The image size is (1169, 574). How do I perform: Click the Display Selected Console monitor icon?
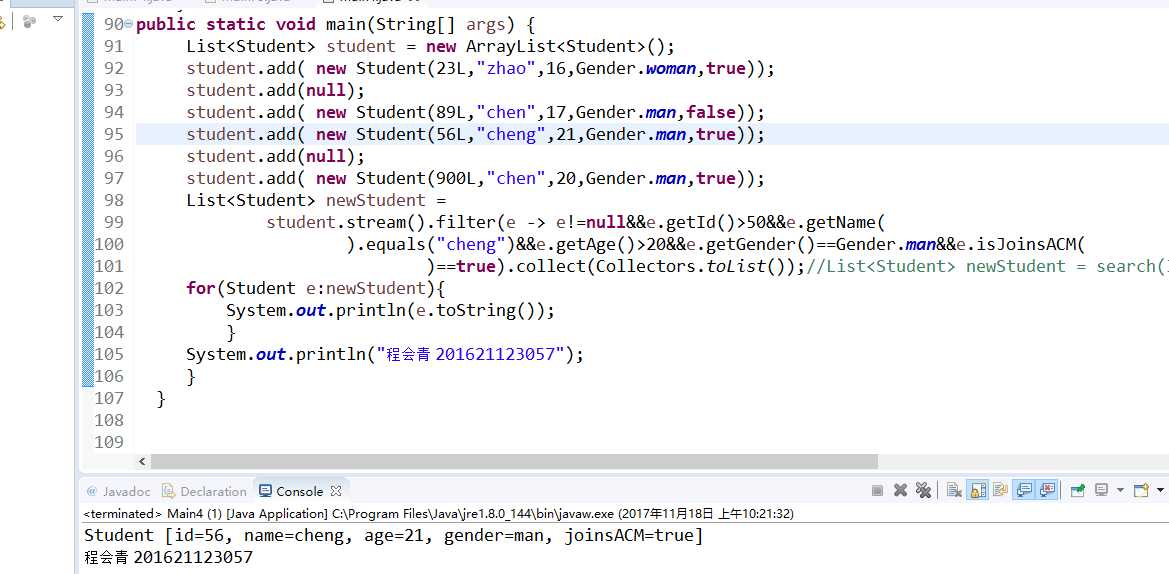(x=1101, y=491)
